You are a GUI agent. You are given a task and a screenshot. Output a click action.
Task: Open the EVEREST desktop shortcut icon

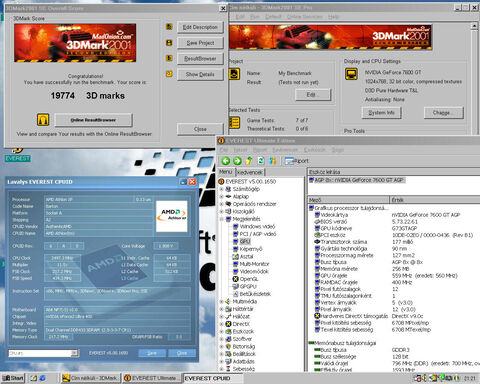coord(17,154)
